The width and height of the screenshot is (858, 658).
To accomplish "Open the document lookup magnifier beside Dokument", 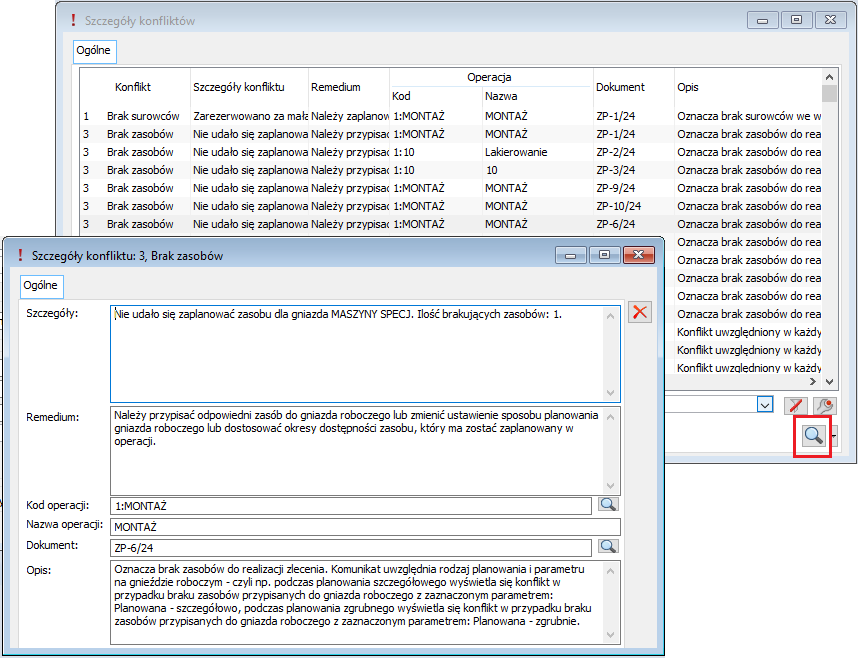I will click(x=608, y=546).
